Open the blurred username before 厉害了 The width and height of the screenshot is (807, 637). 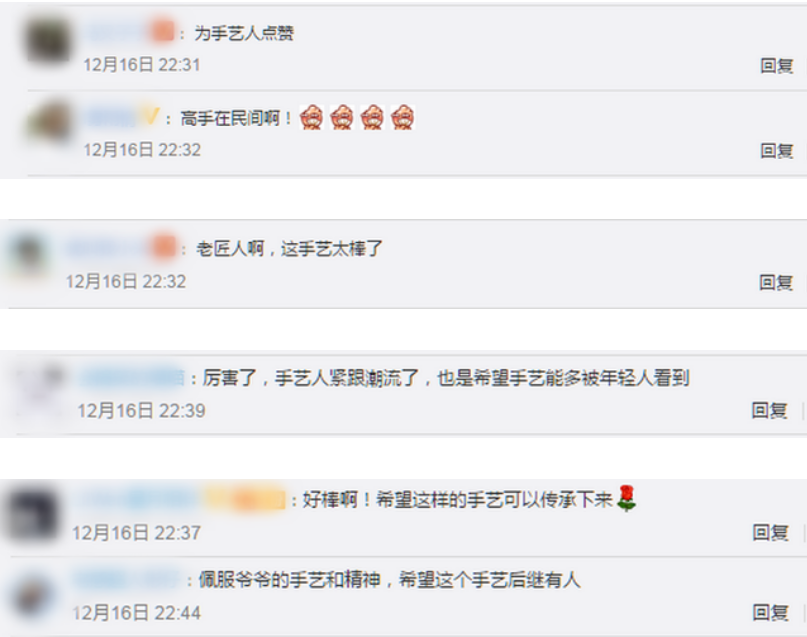pos(132,378)
